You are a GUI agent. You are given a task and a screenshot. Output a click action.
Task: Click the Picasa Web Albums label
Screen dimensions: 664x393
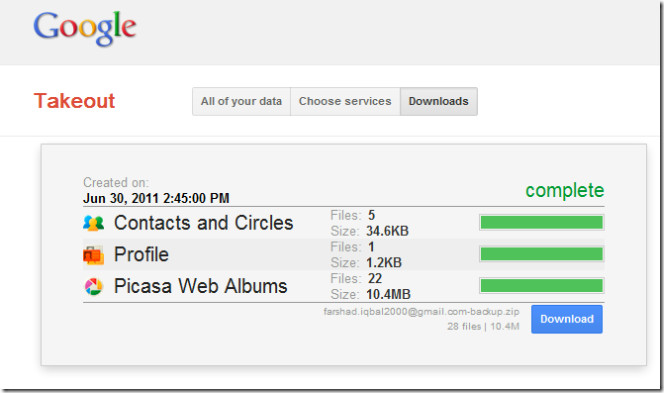201,286
